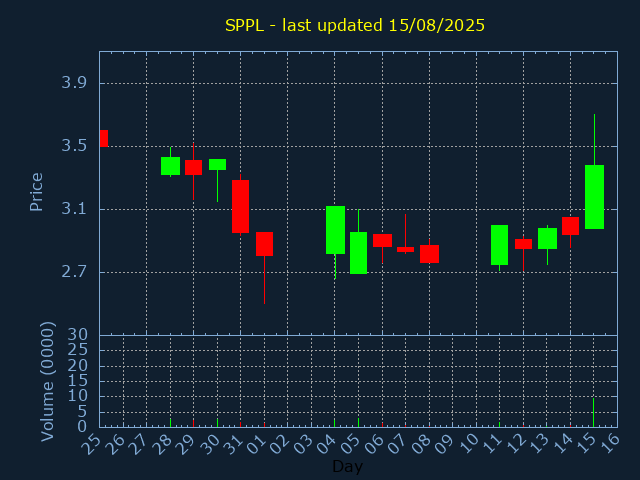Click the day 07 label on x-axis
The image size is (640, 480).
coord(397,444)
